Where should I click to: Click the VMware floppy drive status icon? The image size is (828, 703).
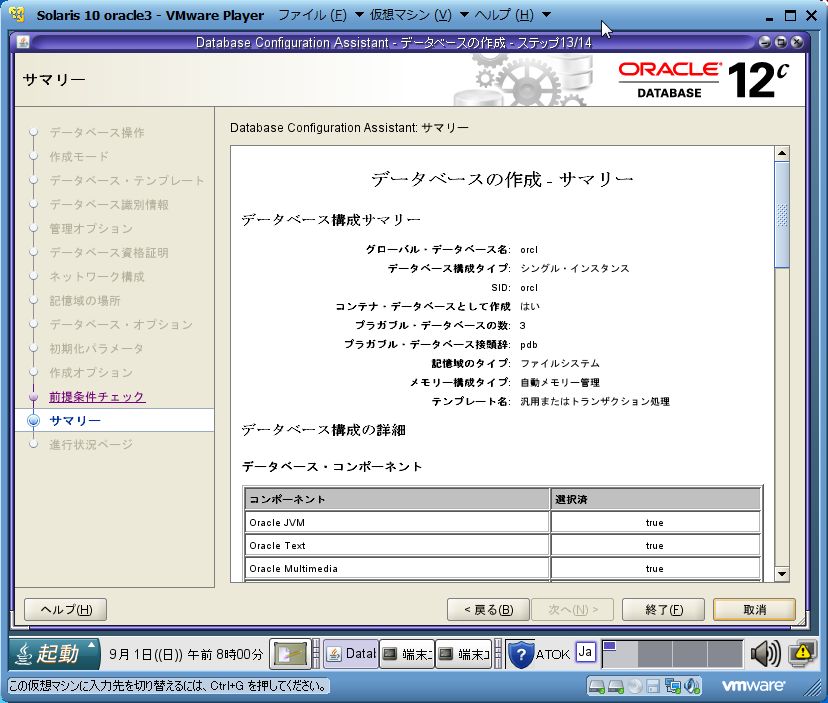pyautogui.click(x=653, y=686)
